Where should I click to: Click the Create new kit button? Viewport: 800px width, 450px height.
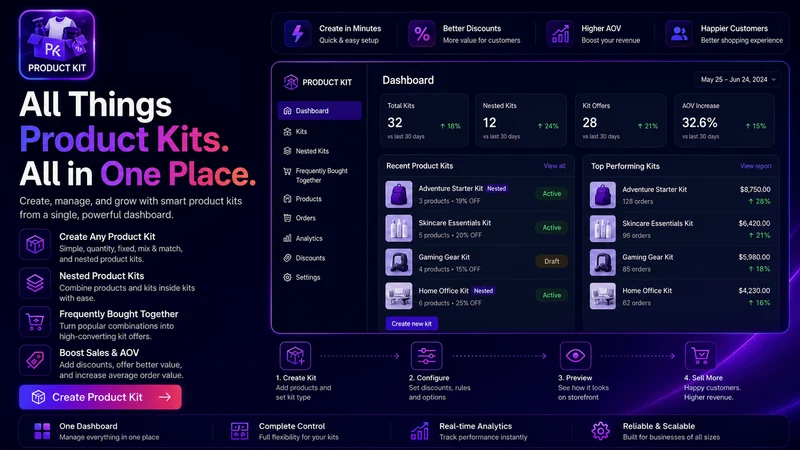(x=411, y=323)
